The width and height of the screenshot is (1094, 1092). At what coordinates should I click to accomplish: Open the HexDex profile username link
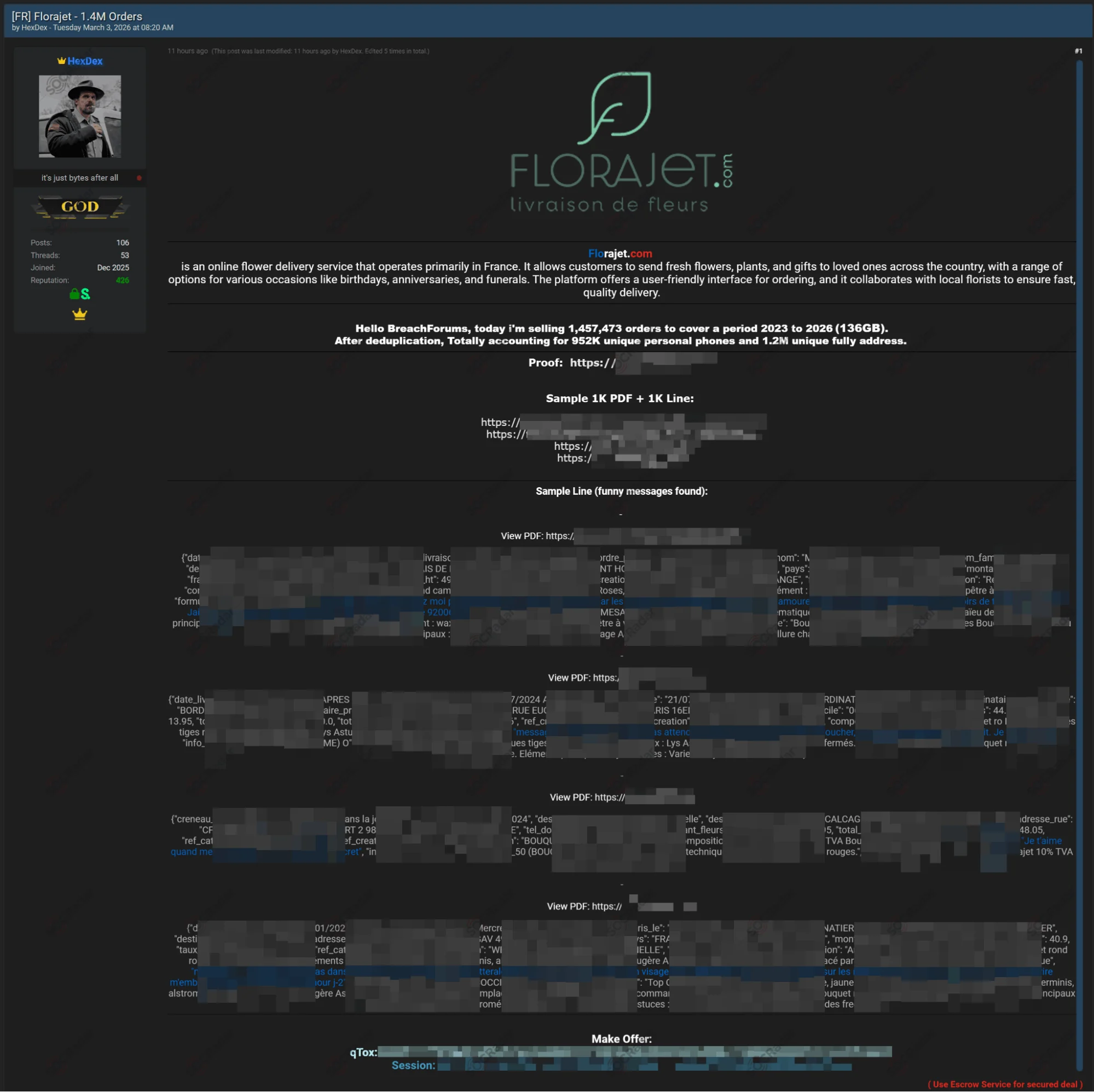tap(85, 61)
